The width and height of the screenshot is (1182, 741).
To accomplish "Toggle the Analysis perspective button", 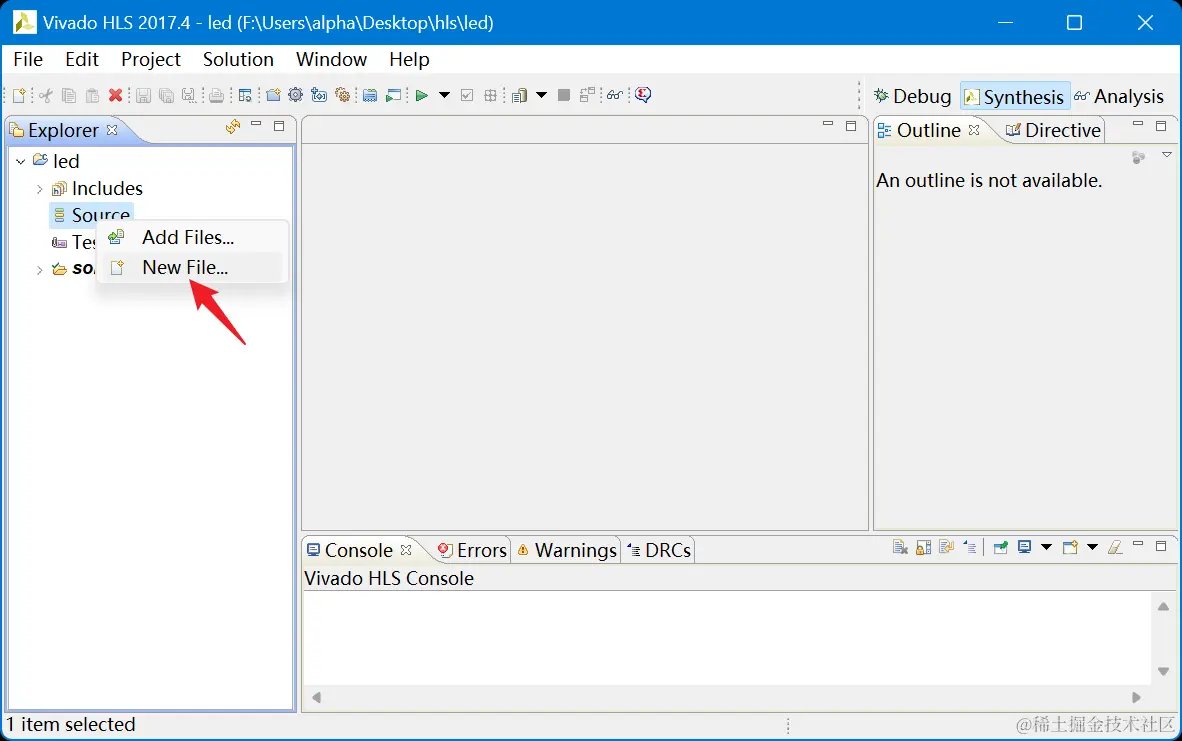I will click(1119, 96).
